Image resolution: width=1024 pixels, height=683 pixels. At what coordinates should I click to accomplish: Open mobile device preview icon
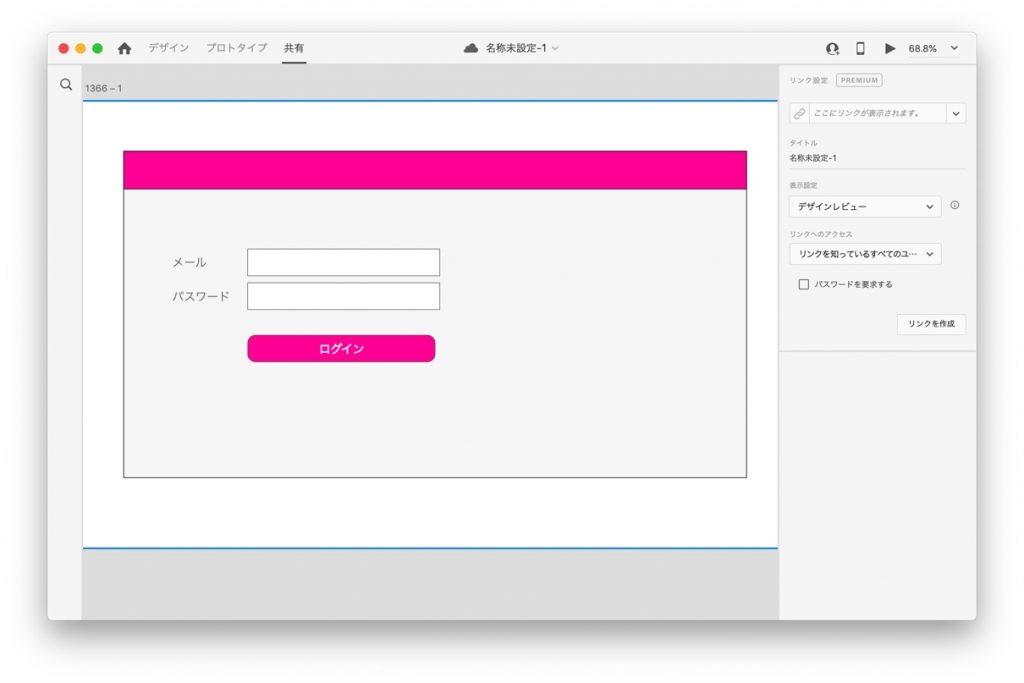point(860,48)
